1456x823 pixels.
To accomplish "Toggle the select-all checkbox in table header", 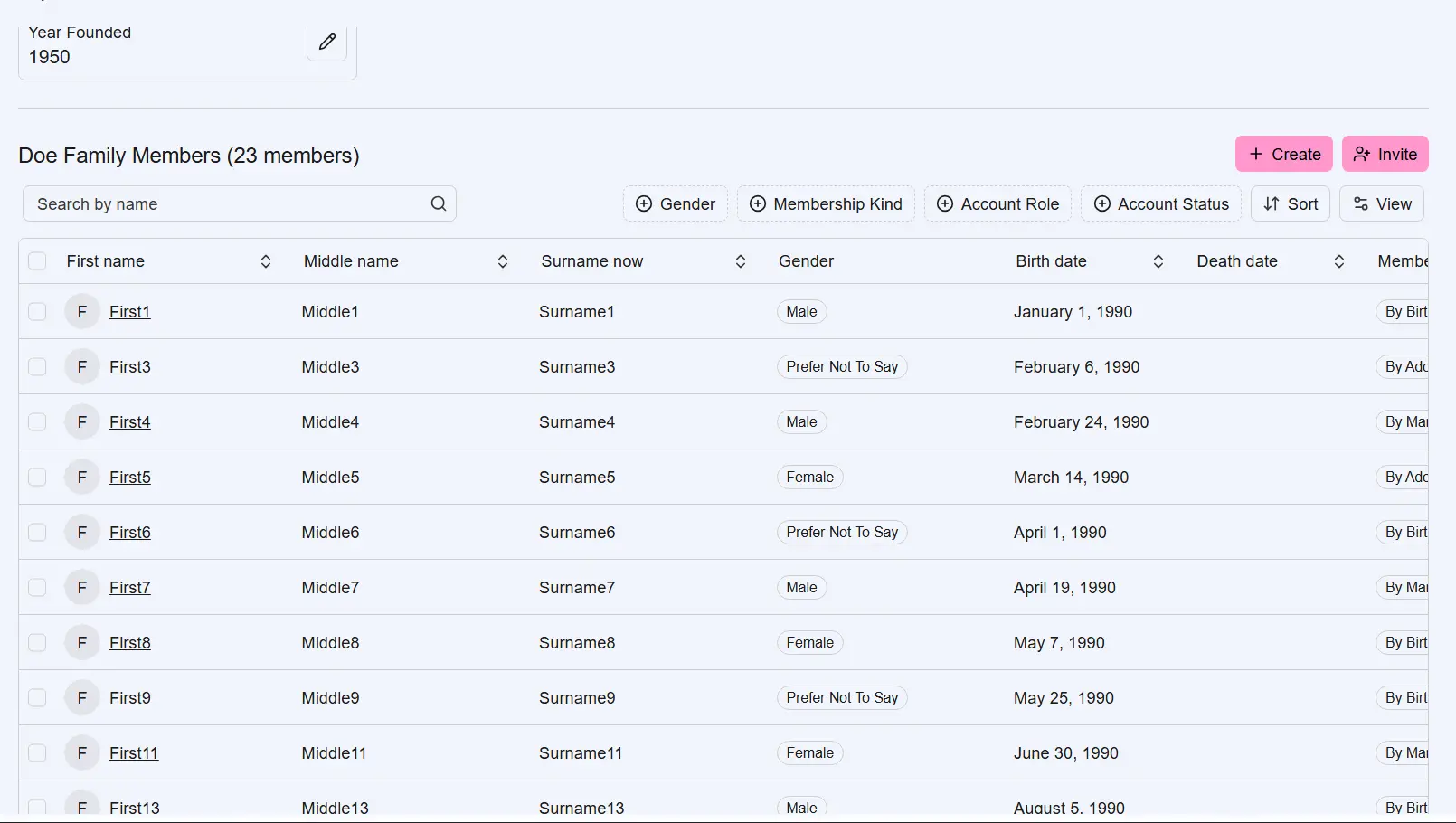I will coord(37,261).
